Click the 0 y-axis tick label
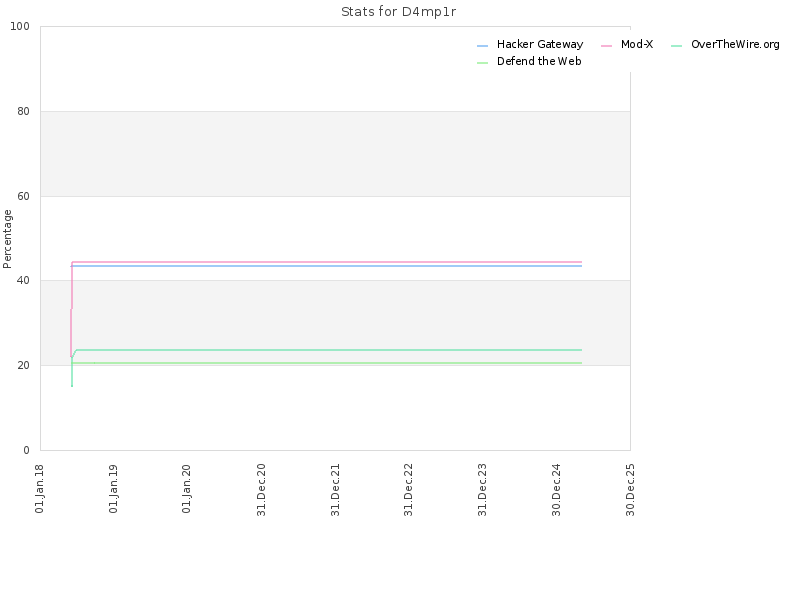800x600 pixels. click(27, 451)
